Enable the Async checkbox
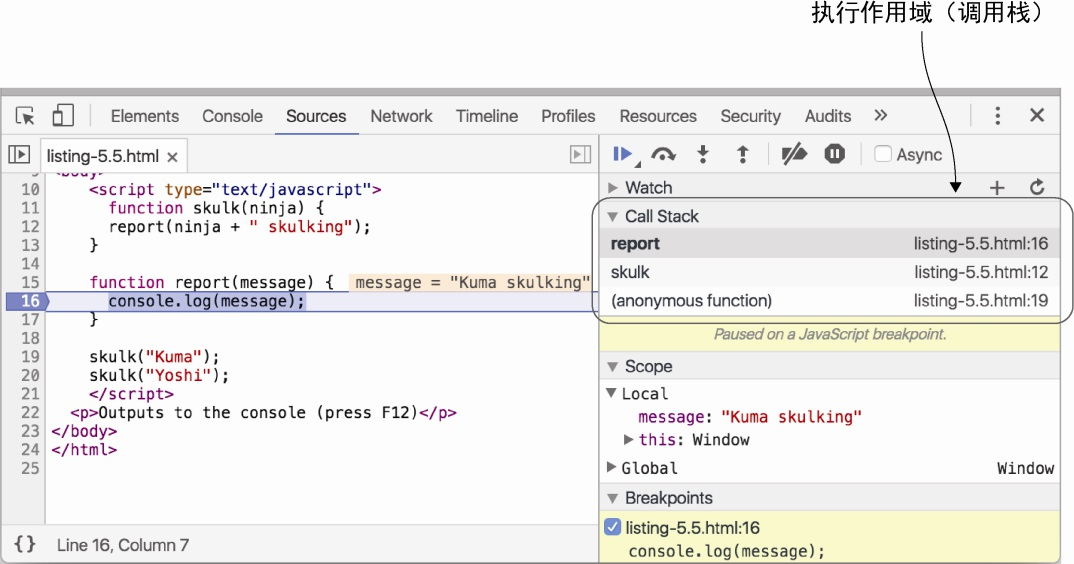Screen dimensions: 1074x564 pos(883,154)
